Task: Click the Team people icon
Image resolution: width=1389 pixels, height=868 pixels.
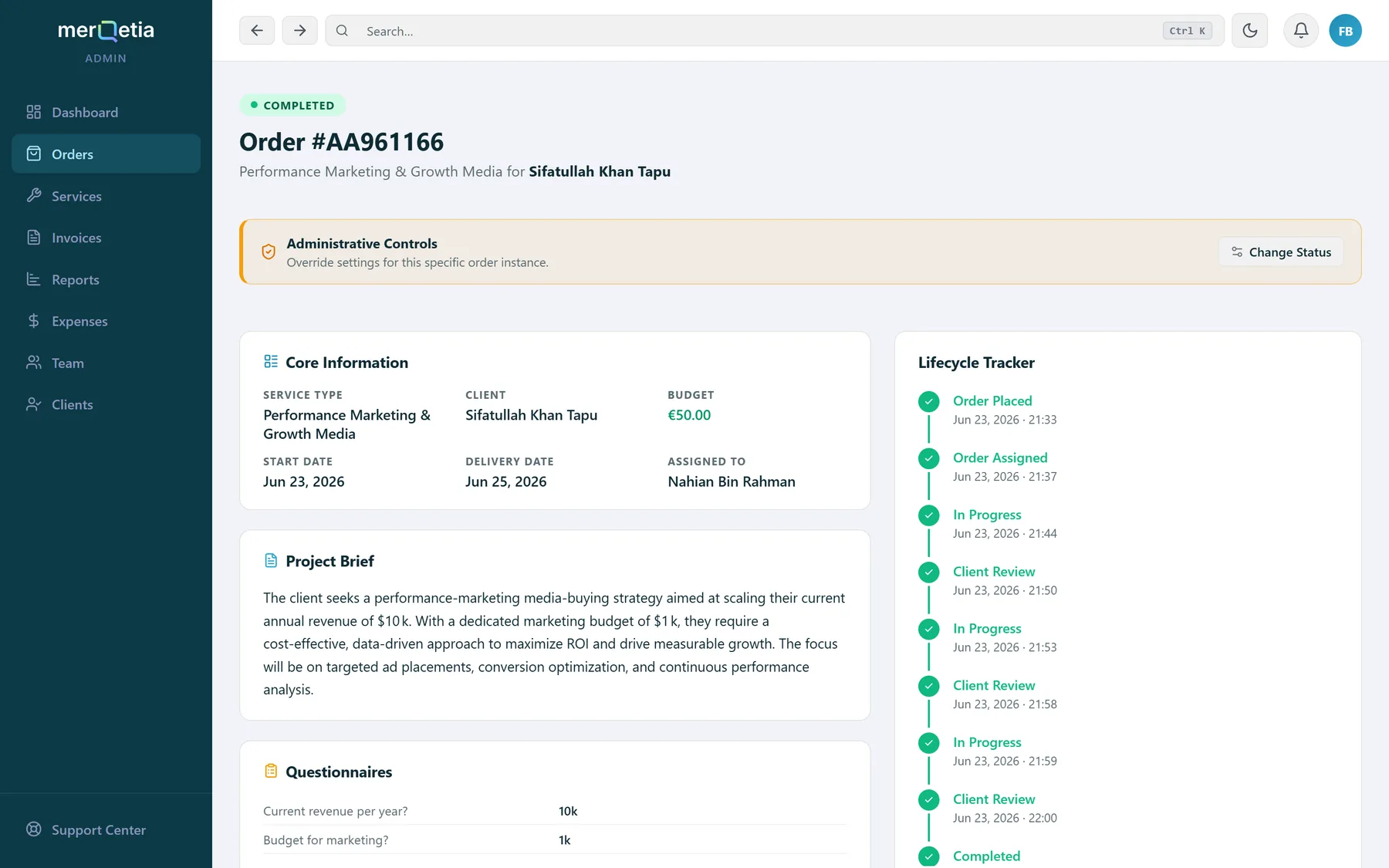Action: click(33, 362)
